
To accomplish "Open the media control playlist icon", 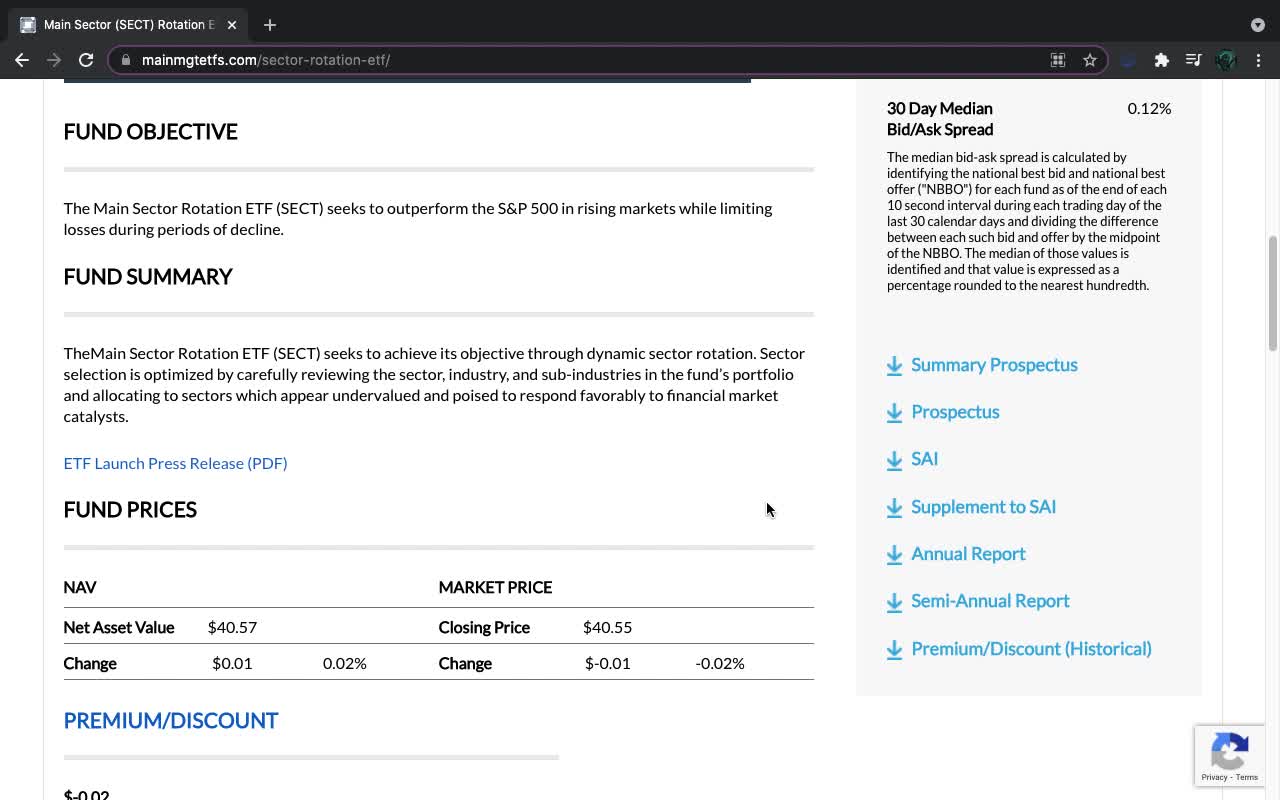I will point(1193,60).
